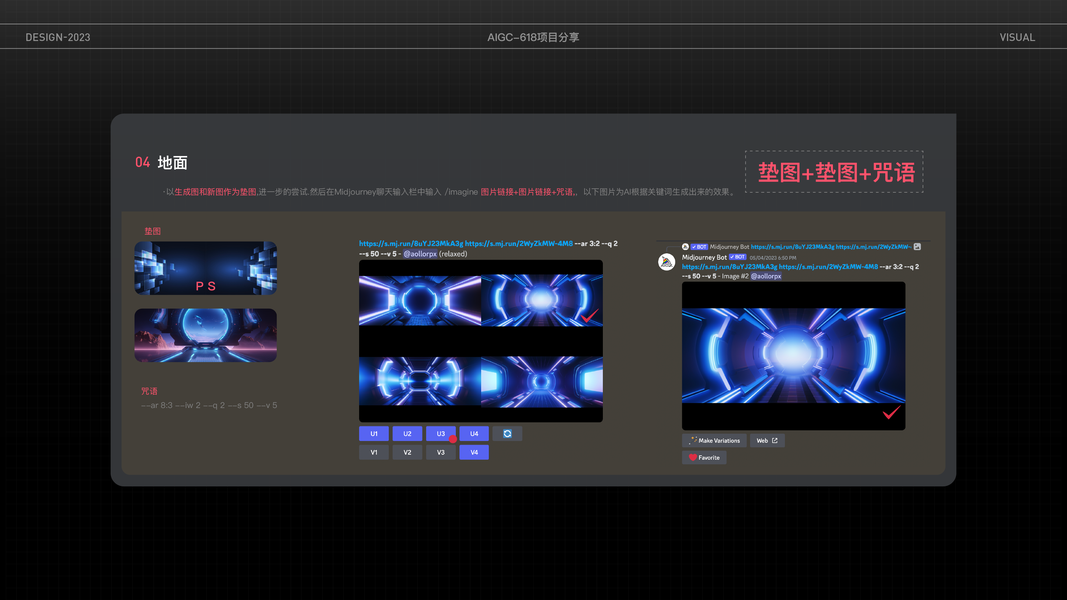
Task: Click the DESIGN-2023 header text
Action: (58, 37)
